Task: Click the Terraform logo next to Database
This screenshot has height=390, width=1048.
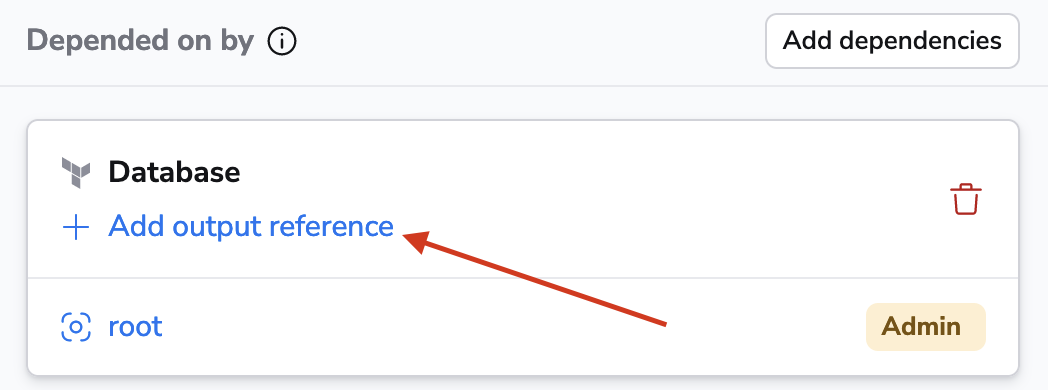Action: coord(76,173)
